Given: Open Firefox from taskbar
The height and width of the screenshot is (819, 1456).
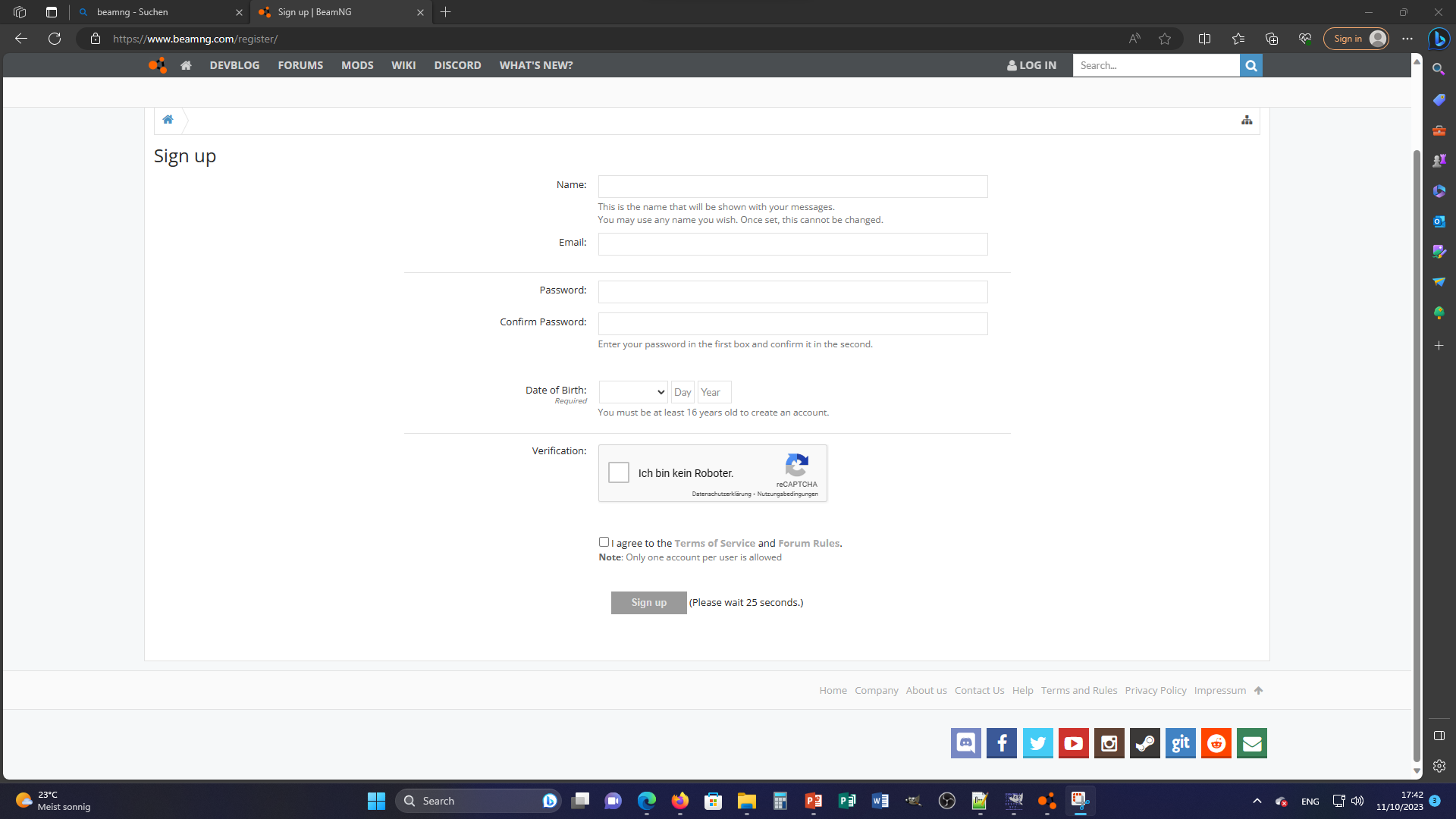Looking at the screenshot, I should pyautogui.click(x=680, y=801).
